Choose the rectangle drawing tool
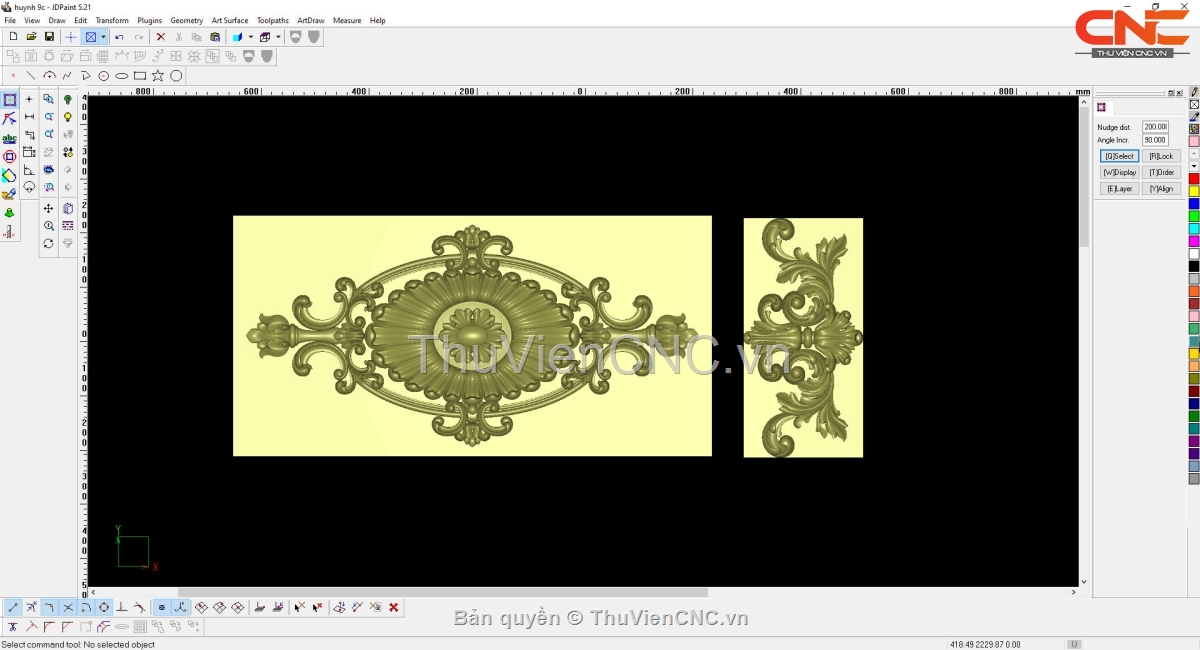The image size is (1200, 650). pos(140,76)
